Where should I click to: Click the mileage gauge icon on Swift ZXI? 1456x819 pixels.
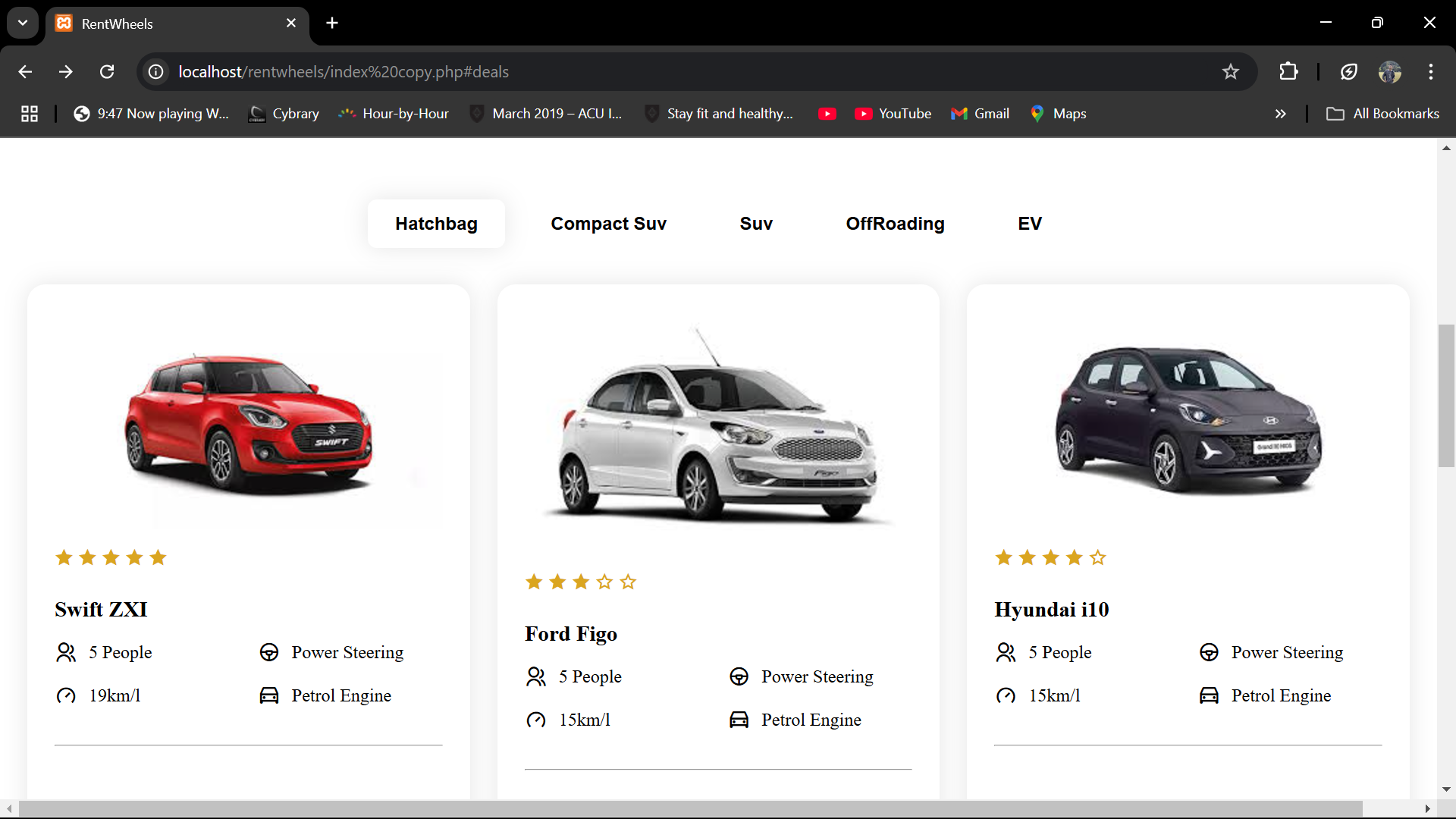click(66, 695)
